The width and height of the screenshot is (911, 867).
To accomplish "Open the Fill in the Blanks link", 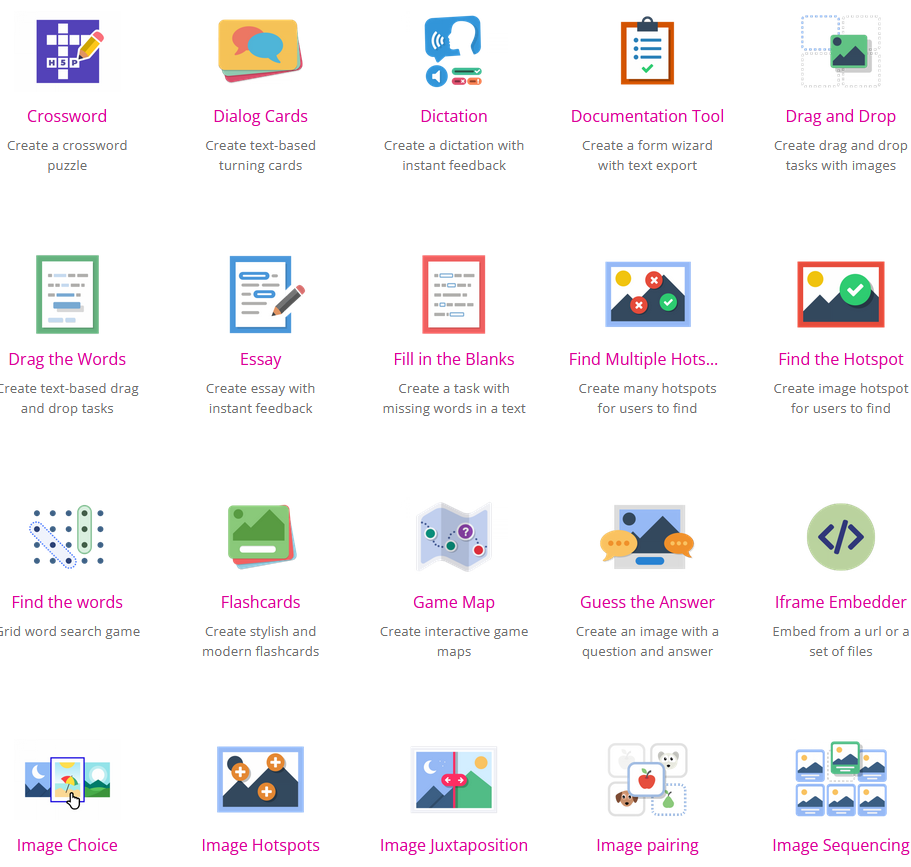I will (x=454, y=359).
